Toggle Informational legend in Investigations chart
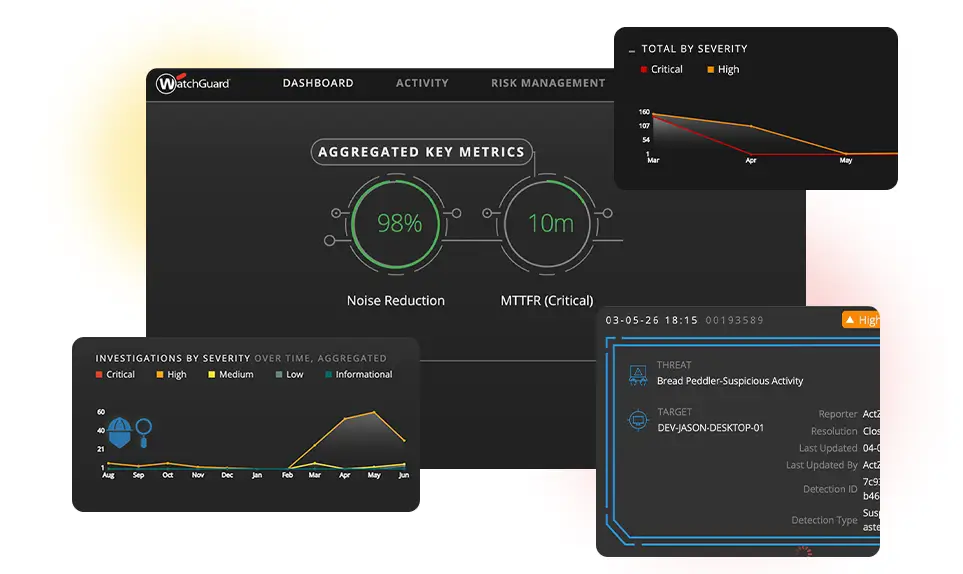Viewport: 963px width, 574px height. pyautogui.click(x=359, y=374)
